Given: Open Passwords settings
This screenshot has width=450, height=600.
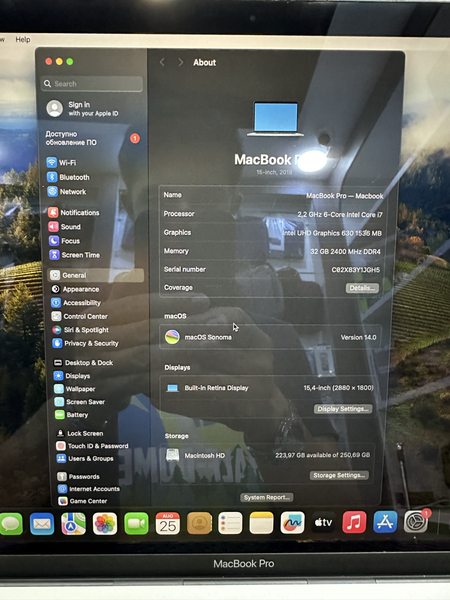Looking at the screenshot, I should pos(78,477).
